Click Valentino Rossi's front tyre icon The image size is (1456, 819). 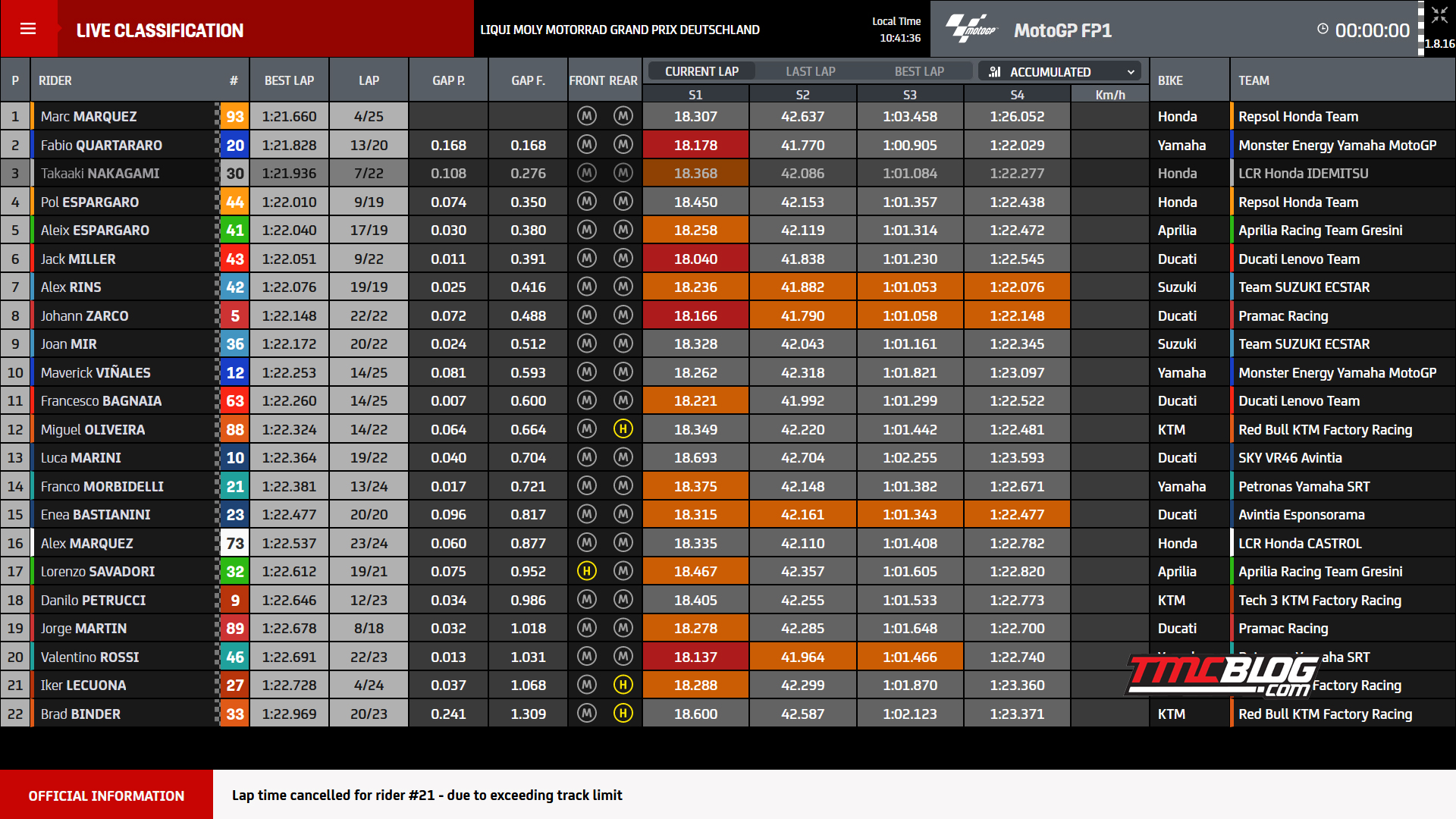point(587,657)
